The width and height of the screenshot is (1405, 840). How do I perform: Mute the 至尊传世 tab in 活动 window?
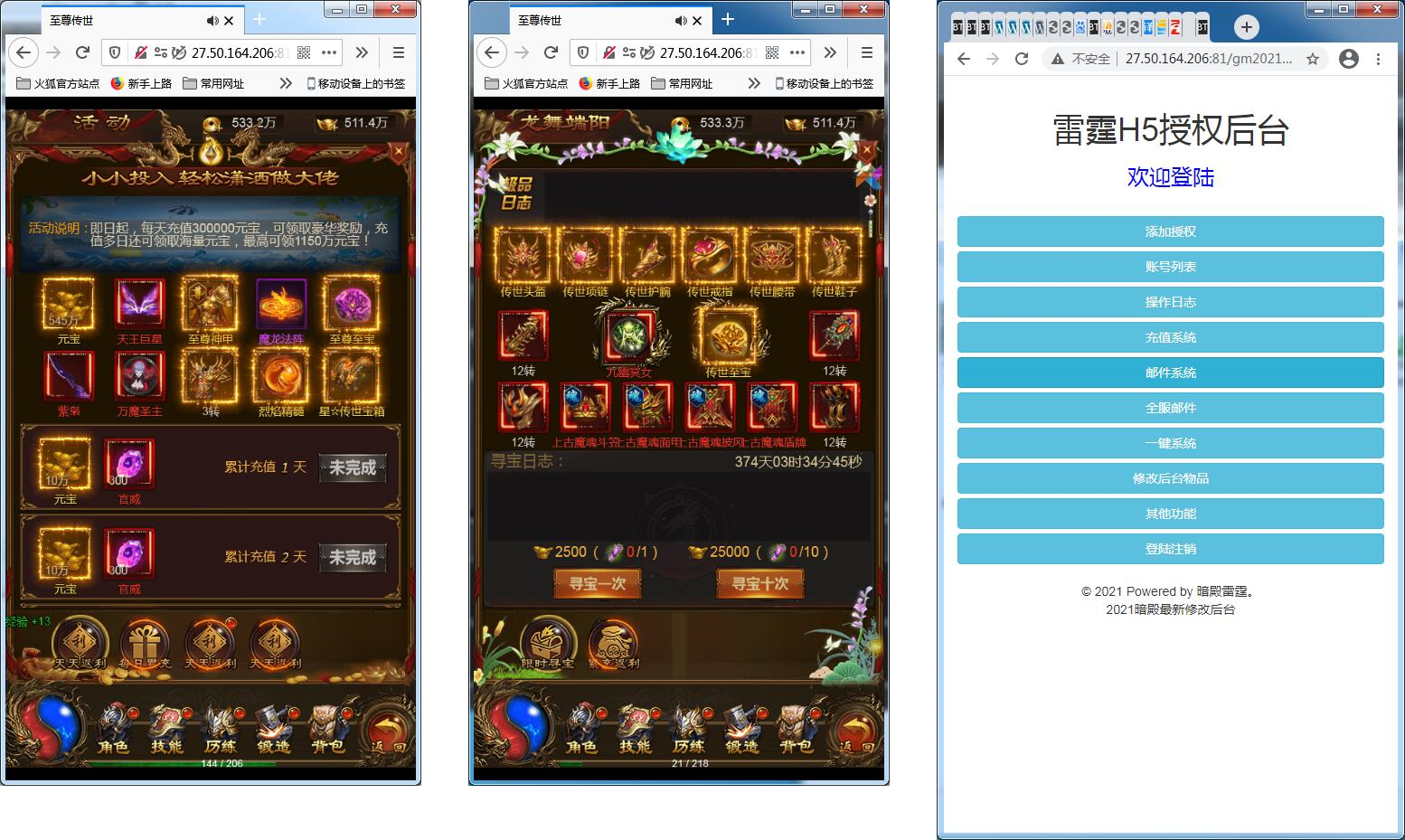pyautogui.click(x=212, y=20)
